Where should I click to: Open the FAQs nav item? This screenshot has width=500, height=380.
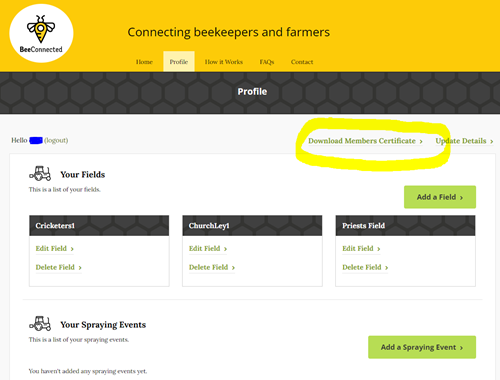pos(267,62)
